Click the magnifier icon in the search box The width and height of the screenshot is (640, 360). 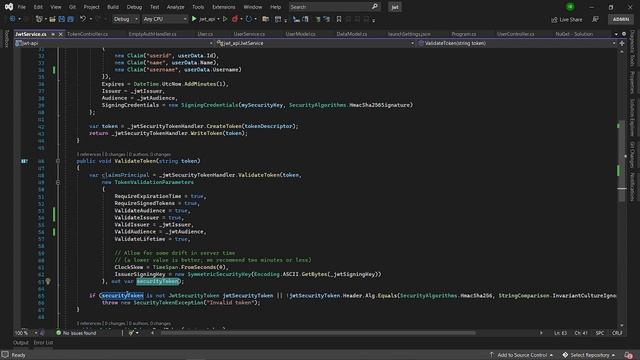coord(375,7)
